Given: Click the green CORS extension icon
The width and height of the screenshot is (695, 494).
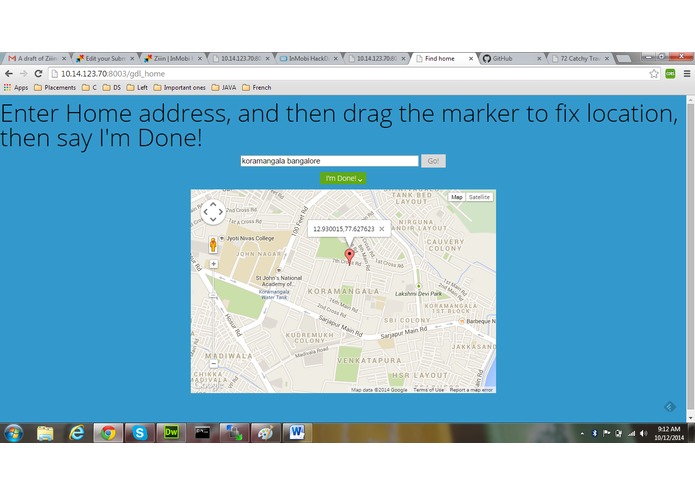Looking at the screenshot, I should [670, 74].
